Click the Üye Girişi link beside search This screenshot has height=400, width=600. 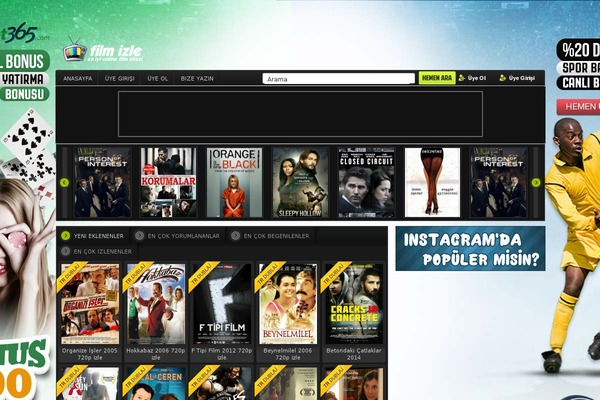522,78
